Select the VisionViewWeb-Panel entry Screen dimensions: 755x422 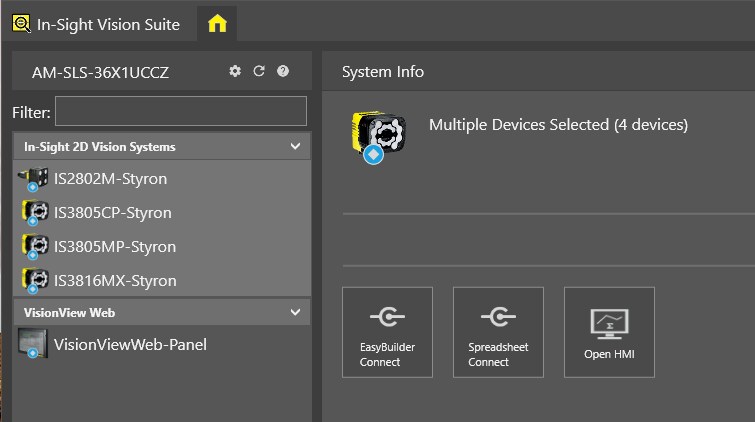(x=162, y=344)
